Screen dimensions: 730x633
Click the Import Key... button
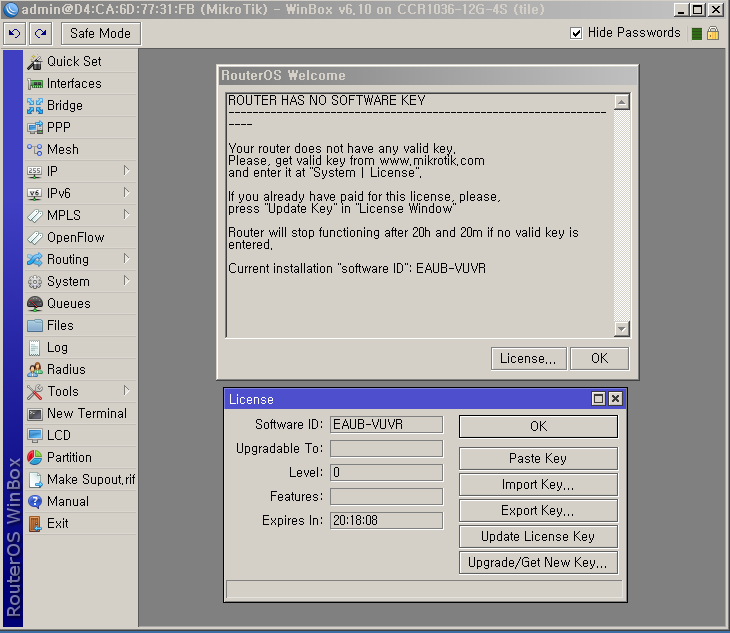538,485
